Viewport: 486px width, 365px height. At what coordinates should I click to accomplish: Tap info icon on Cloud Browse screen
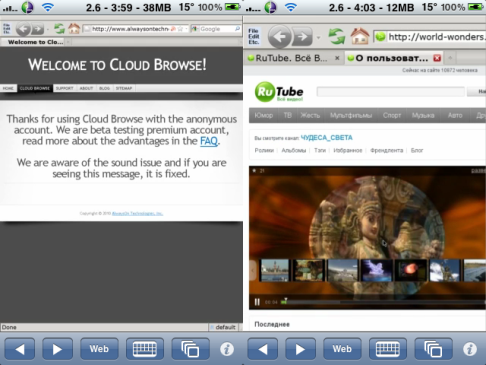point(227,349)
